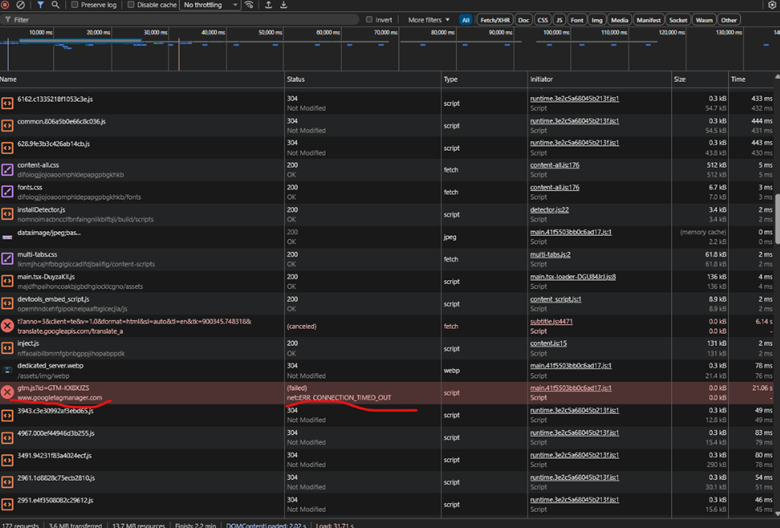
Task: Open the network search magnifier
Action: pos(57,5)
